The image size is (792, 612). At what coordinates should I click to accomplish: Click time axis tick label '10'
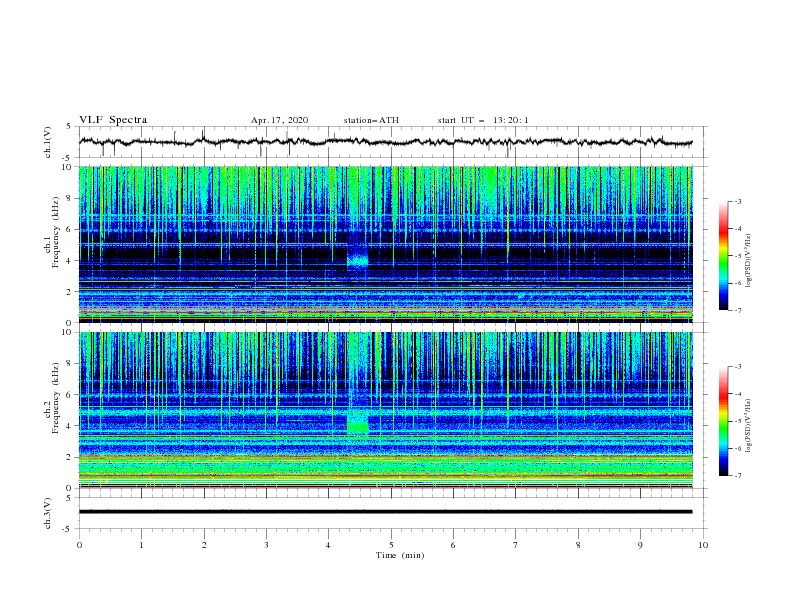(x=703, y=545)
